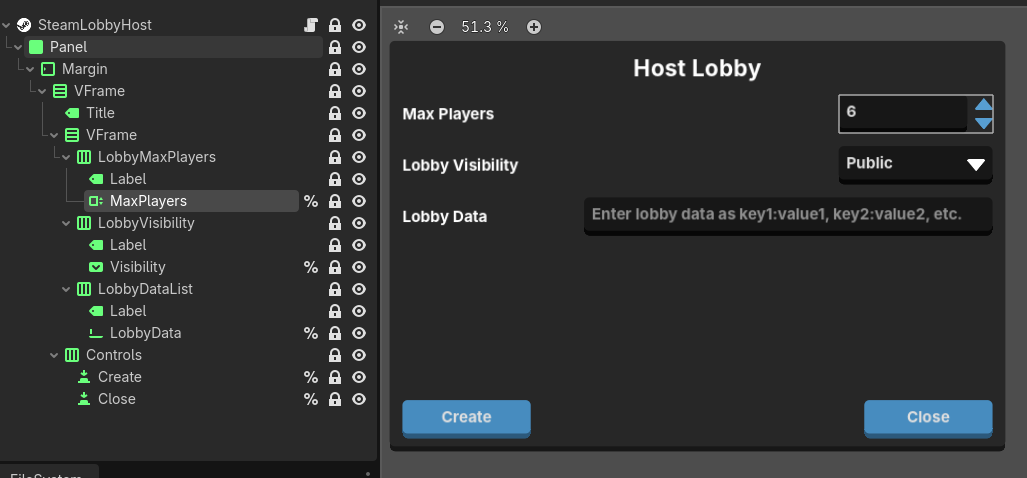1027x478 pixels.
Task: Zoom in the viewport
Action: [x=534, y=27]
